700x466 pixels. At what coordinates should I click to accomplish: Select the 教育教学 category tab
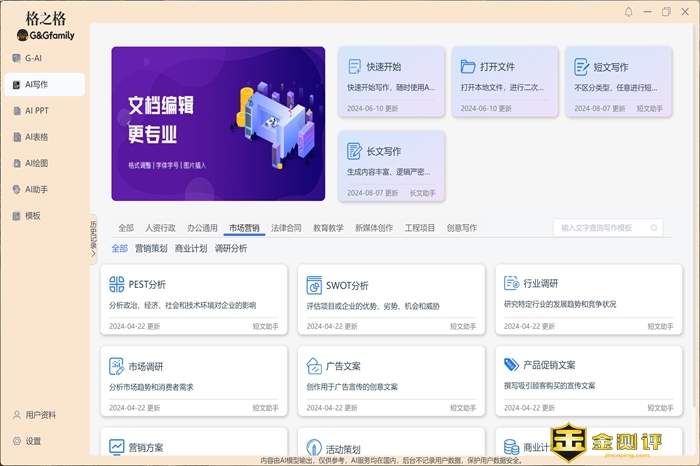coord(328,228)
